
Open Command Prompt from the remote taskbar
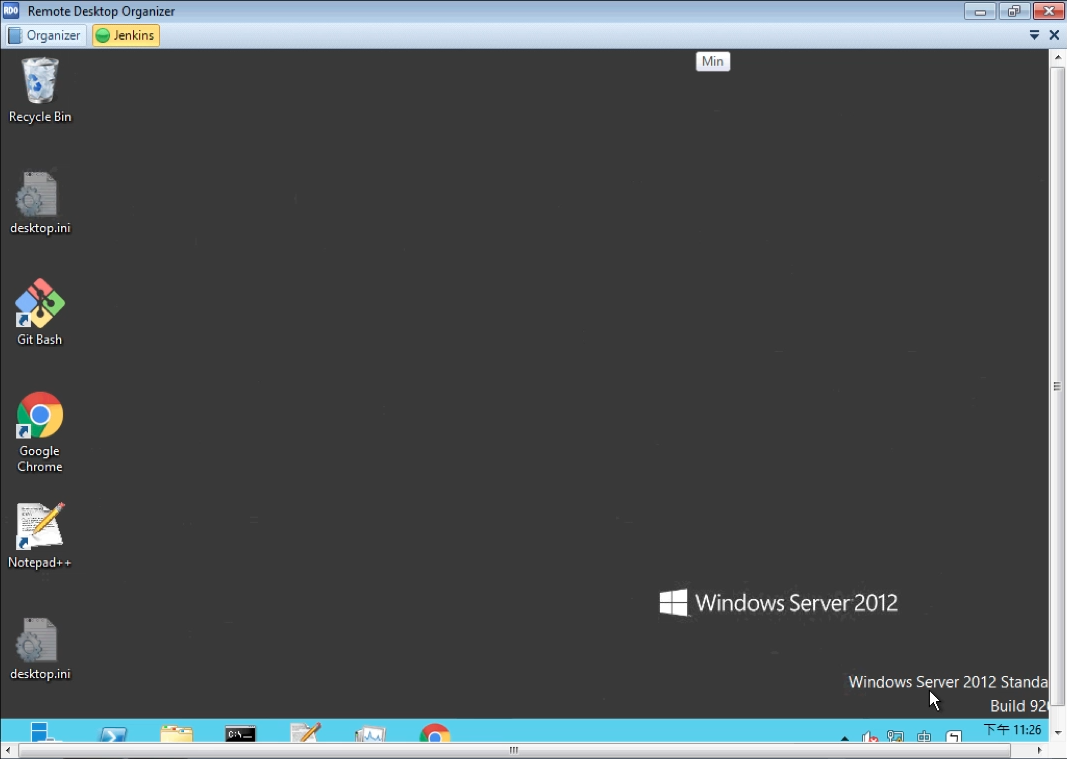point(240,734)
